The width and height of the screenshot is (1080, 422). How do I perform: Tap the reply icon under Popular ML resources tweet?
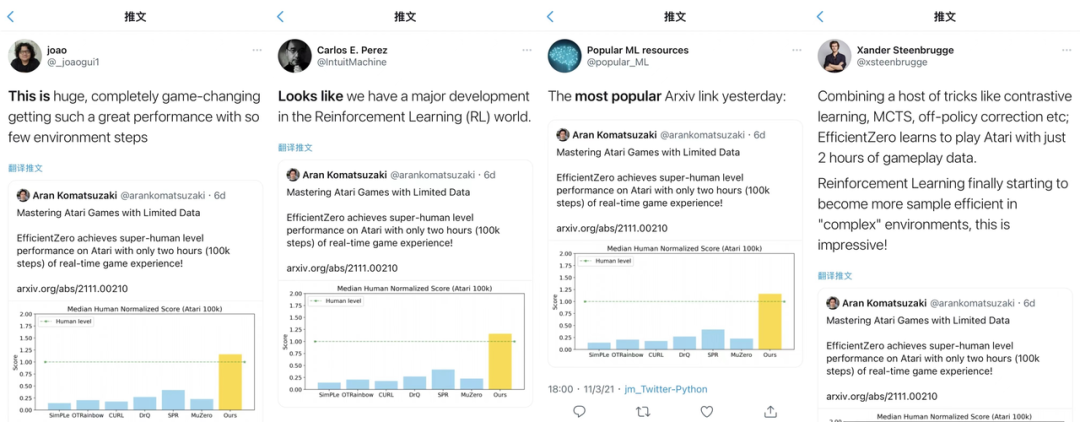click(x=580, y=411)
